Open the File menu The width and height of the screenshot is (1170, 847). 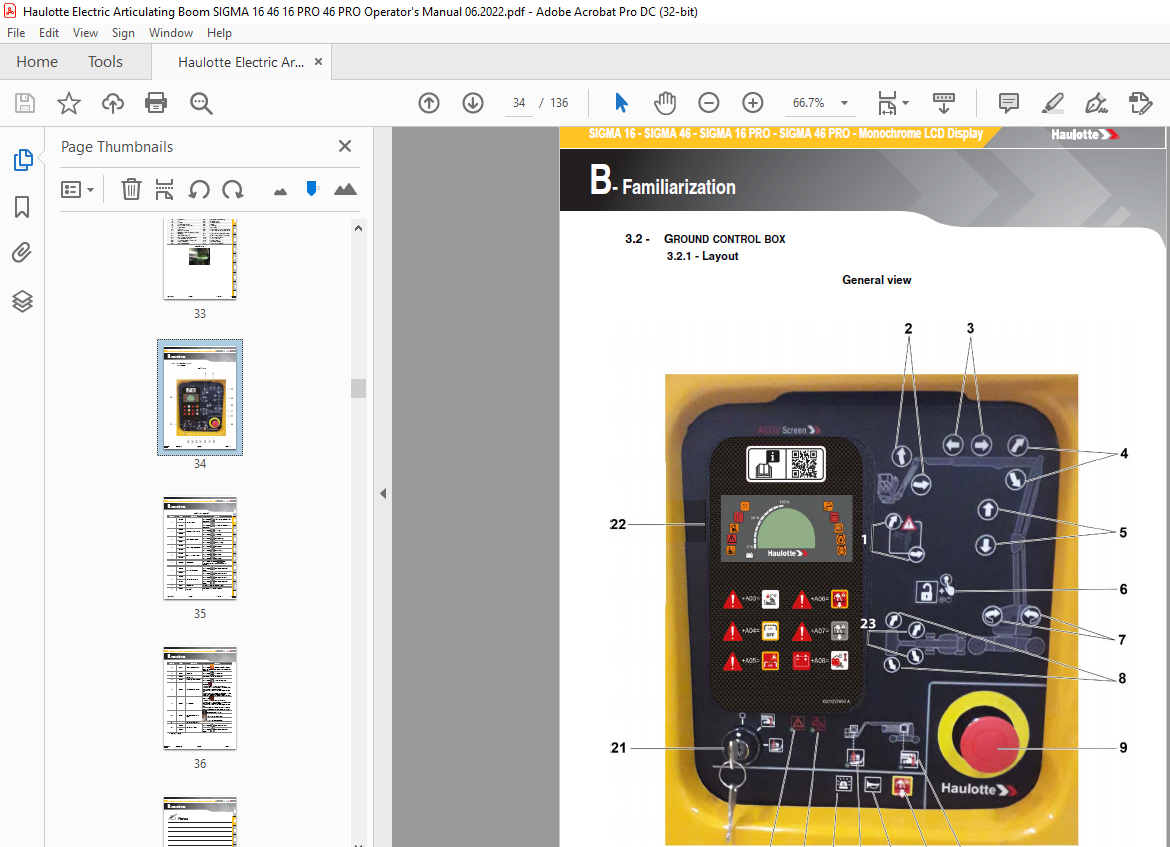(x=16, y=33)
